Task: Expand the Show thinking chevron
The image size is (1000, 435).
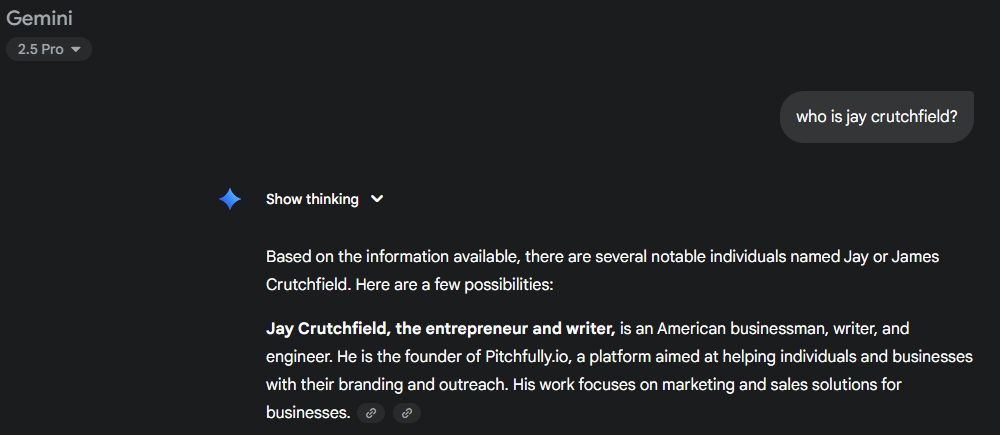Action: pos(377,199)
